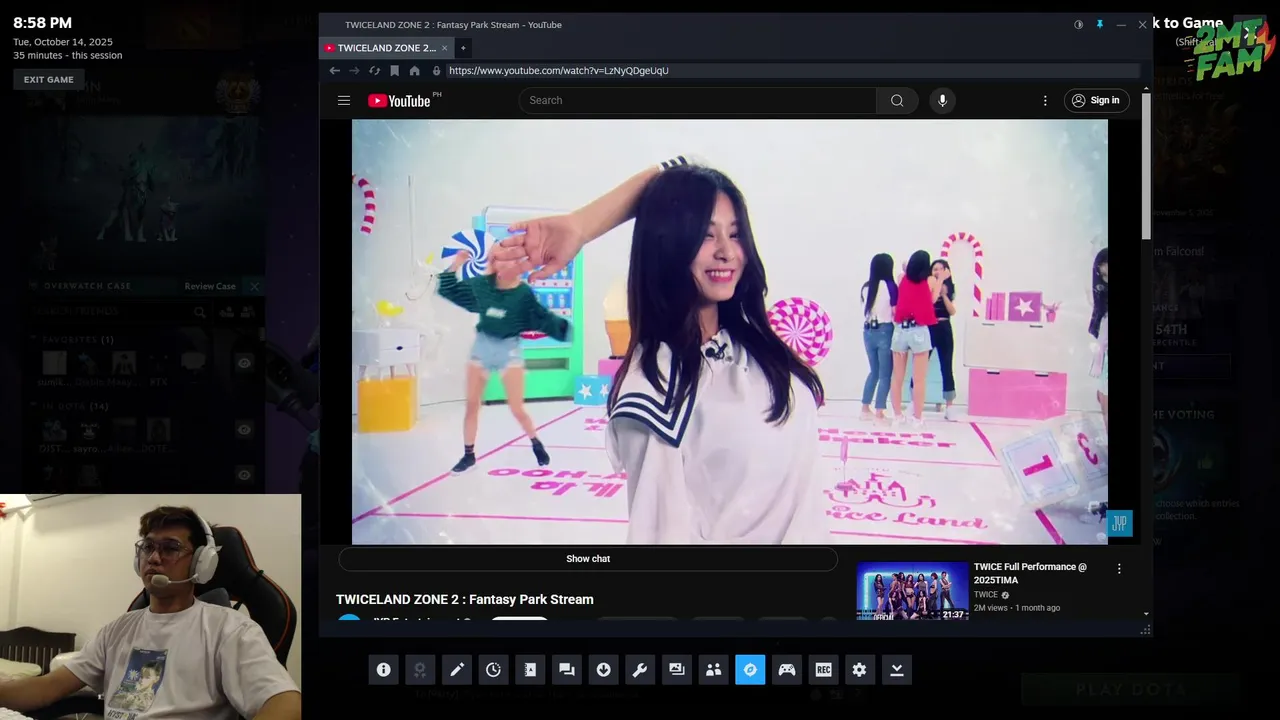Click Review Case in the background Dota window
1280x720 pixels.
[210, 286]
